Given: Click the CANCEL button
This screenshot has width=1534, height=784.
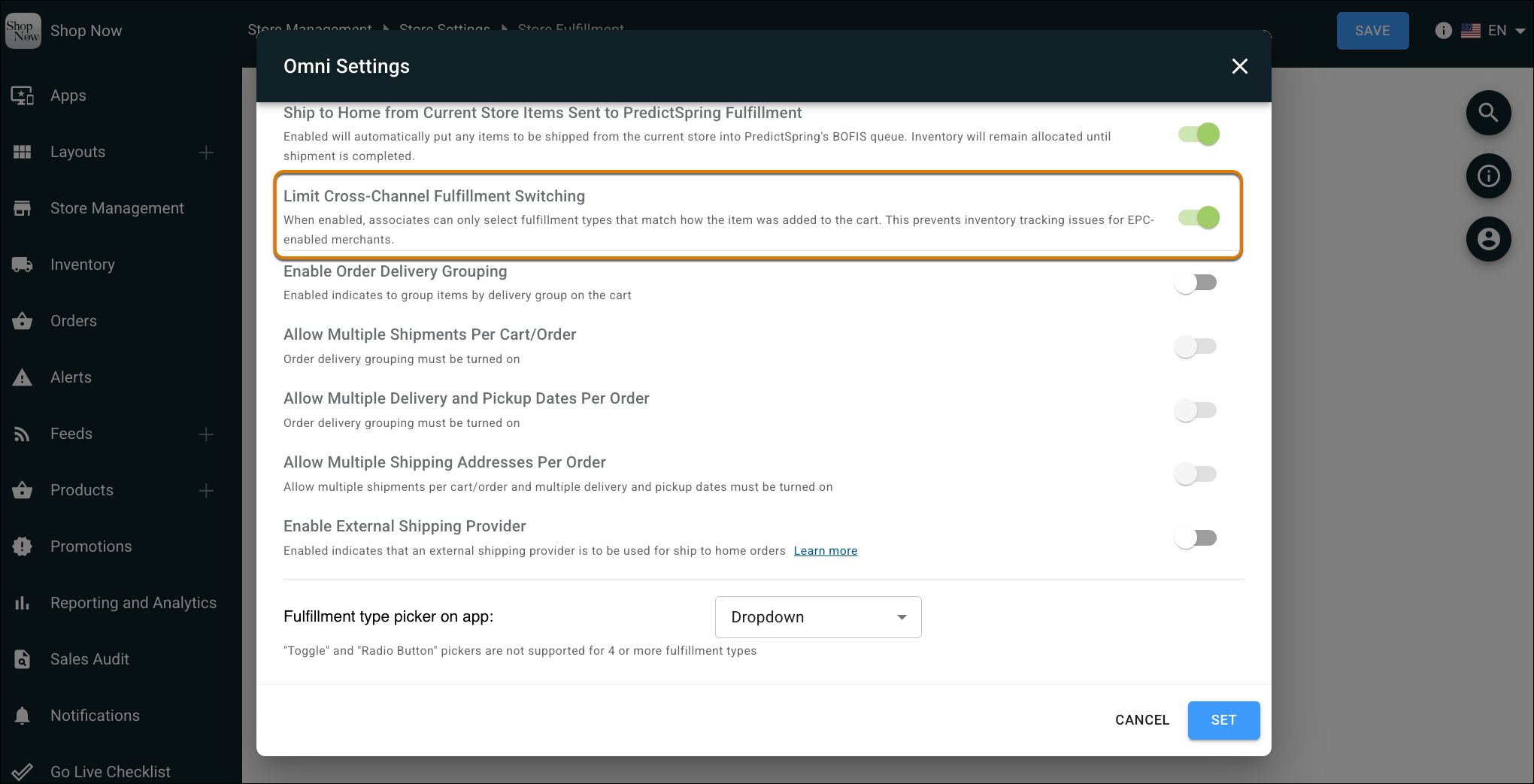Looking at the screenshot, I should coord(1142,720).
